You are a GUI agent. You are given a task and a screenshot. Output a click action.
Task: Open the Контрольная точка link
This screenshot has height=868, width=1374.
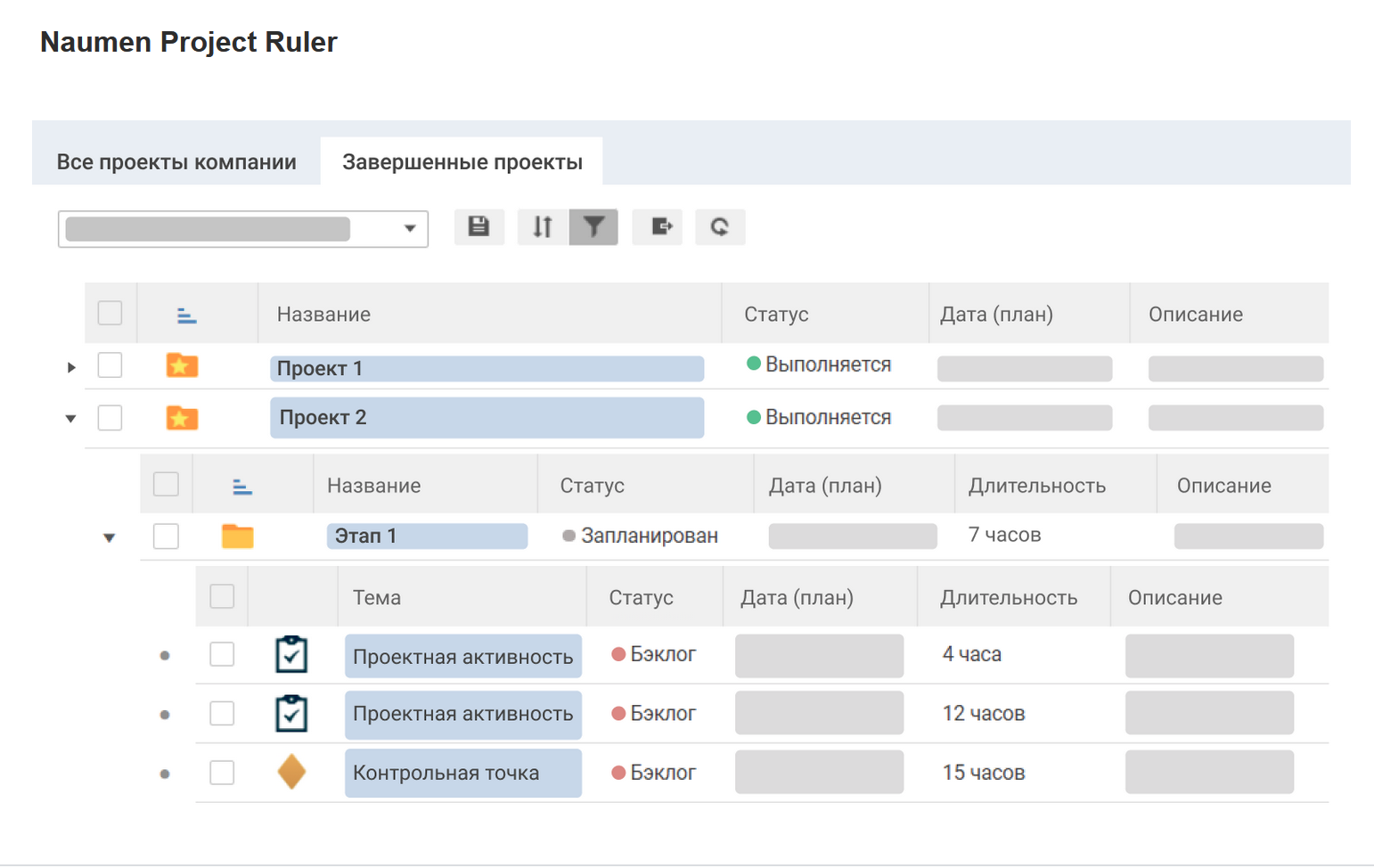point(463,773)
